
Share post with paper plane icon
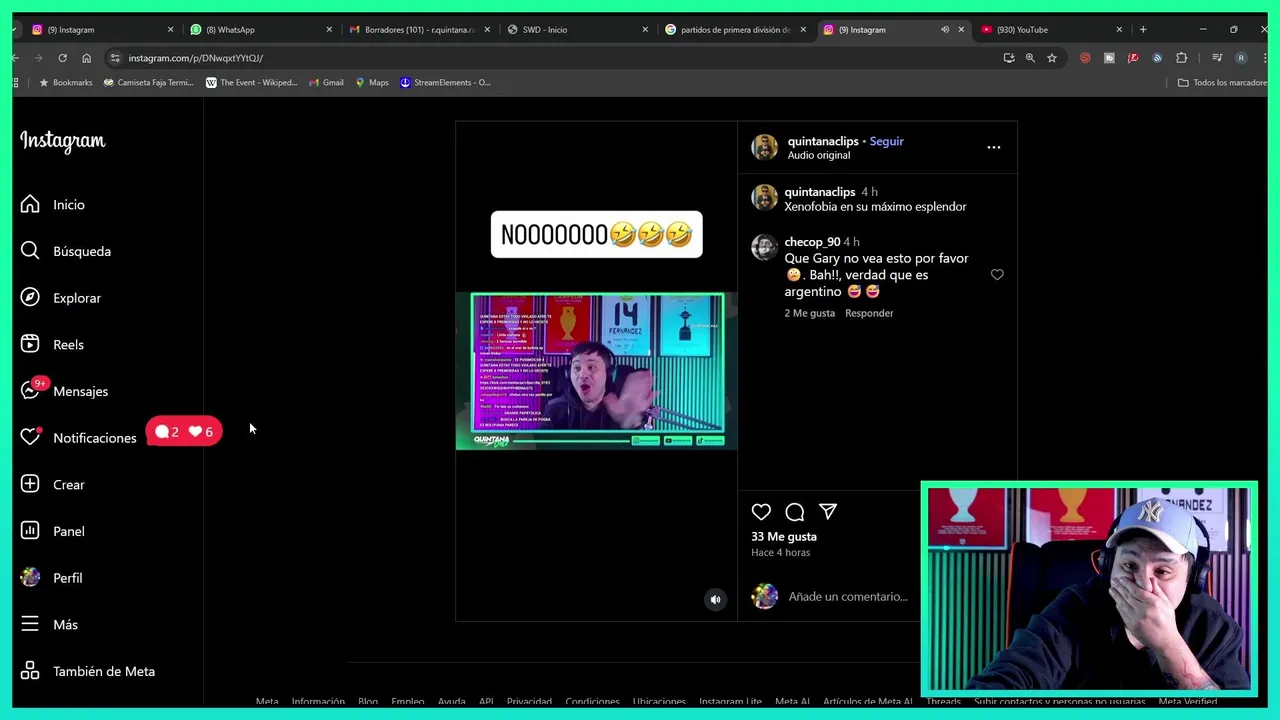click(828, 511)
